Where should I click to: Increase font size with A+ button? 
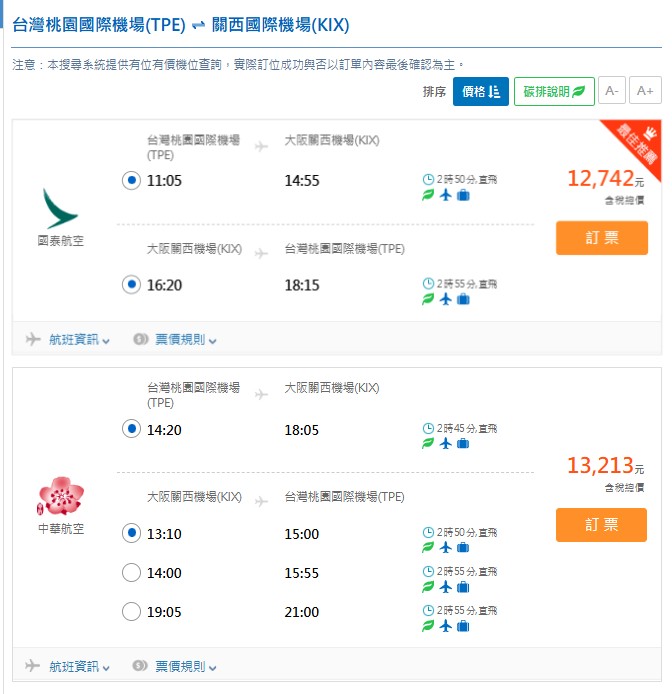point(645,91)
